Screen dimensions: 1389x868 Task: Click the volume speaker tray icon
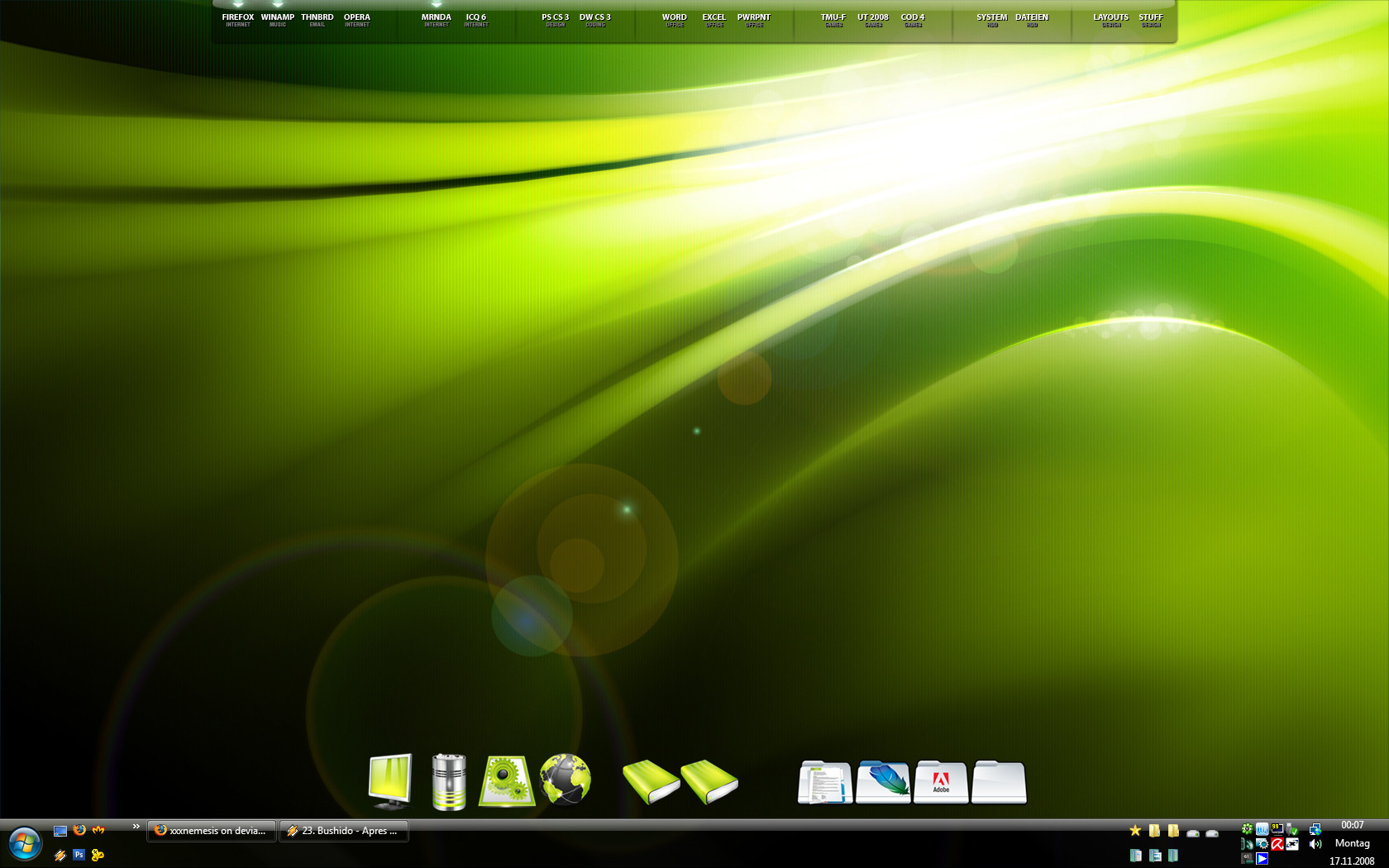click(x=1315, y=844)
